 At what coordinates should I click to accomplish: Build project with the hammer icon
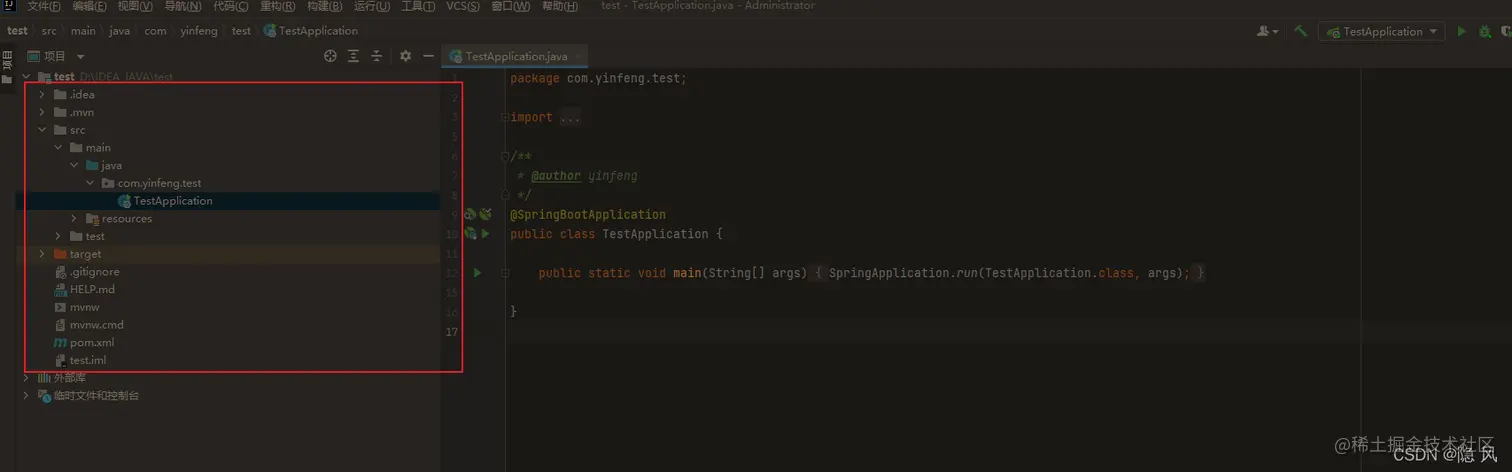pos(1300,31)
